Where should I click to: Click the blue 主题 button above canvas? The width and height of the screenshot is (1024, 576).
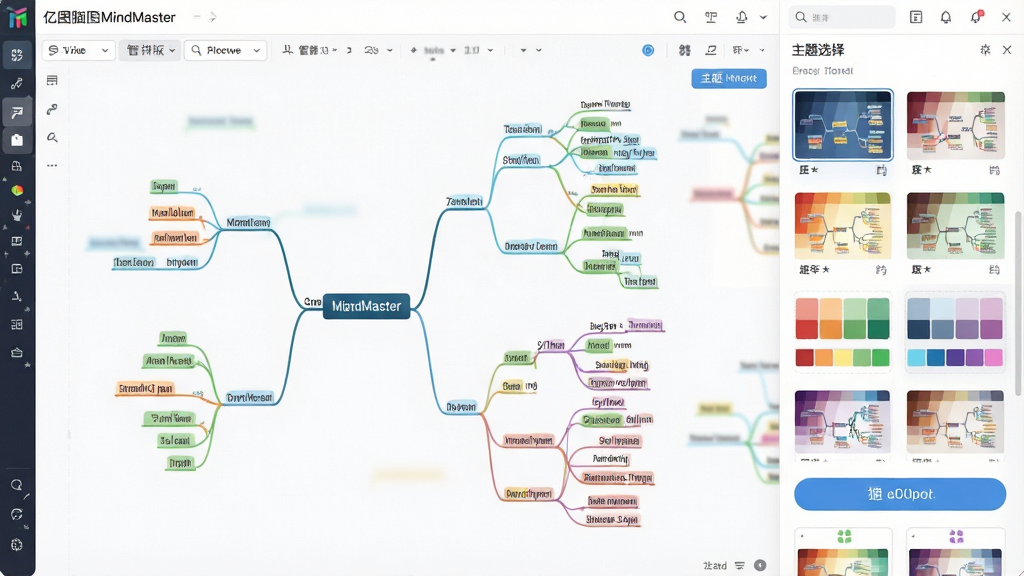(729, 78)
